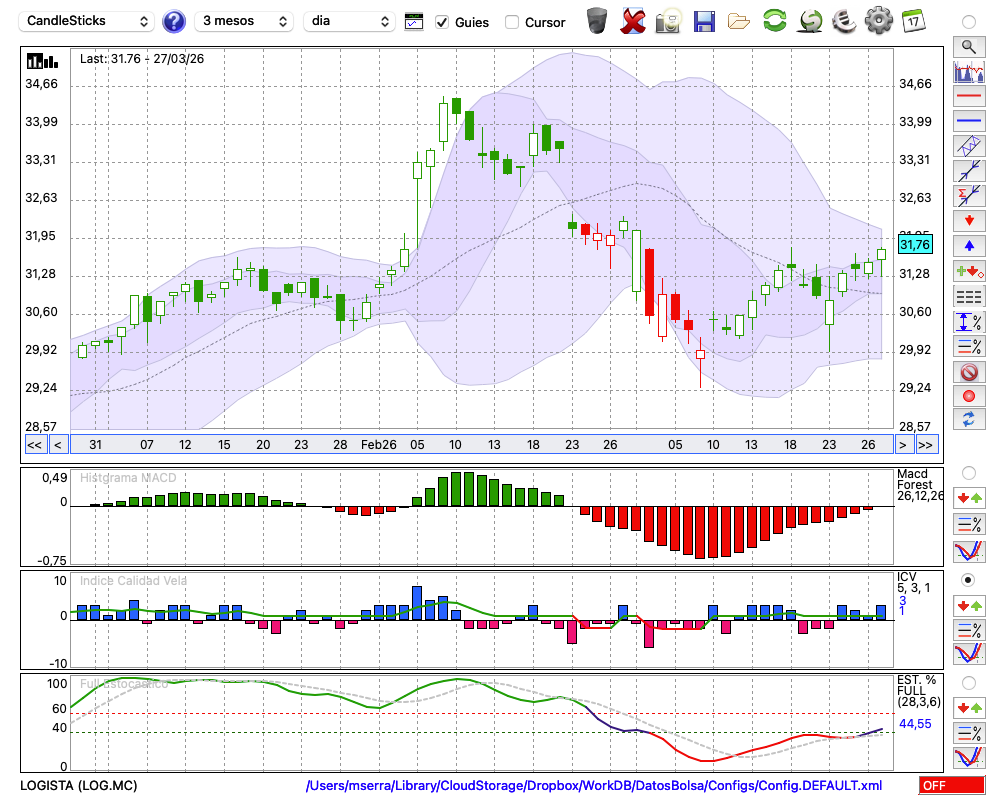Viewport: 1000px width, 800px height.
Task: Uncheck the Guies checkbox
Action: (442, 22)
